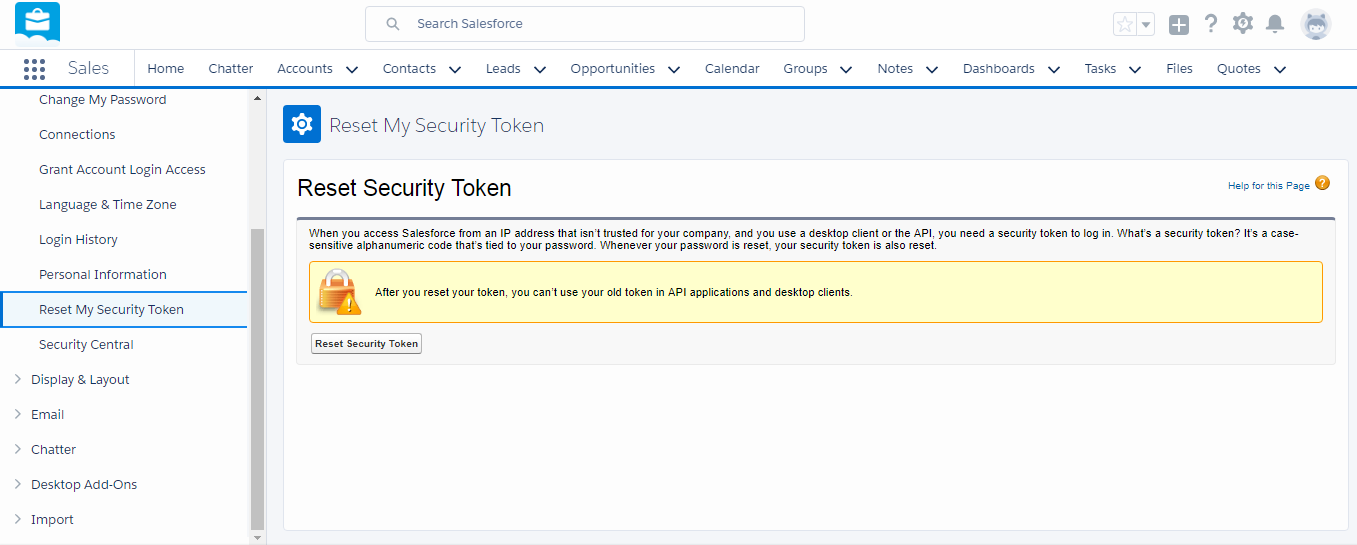Focus the Search Salesforce field
The image size is (1357, 545).
(x=585, y=24)
